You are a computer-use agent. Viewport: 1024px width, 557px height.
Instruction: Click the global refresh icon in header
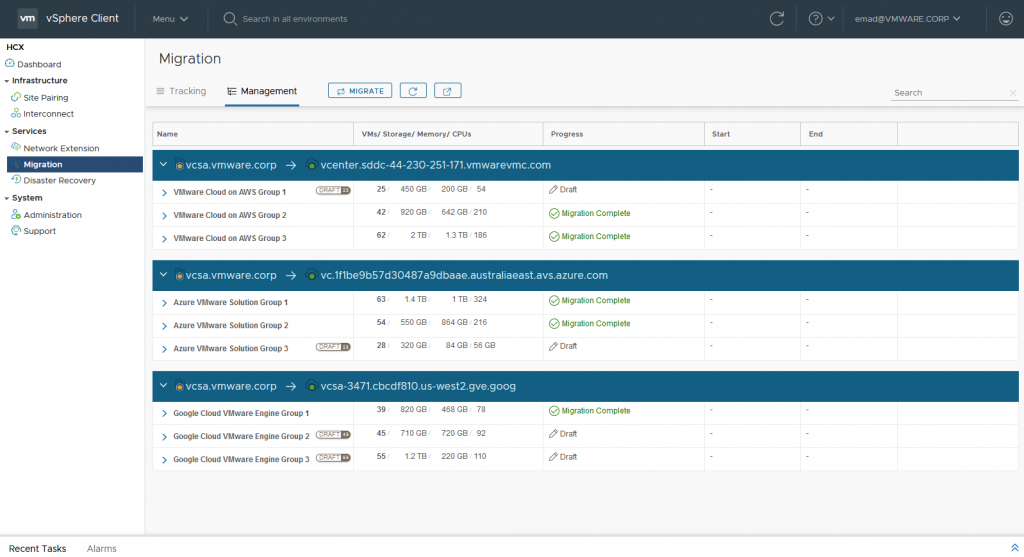pyautogui.click(x=776, y=18)
